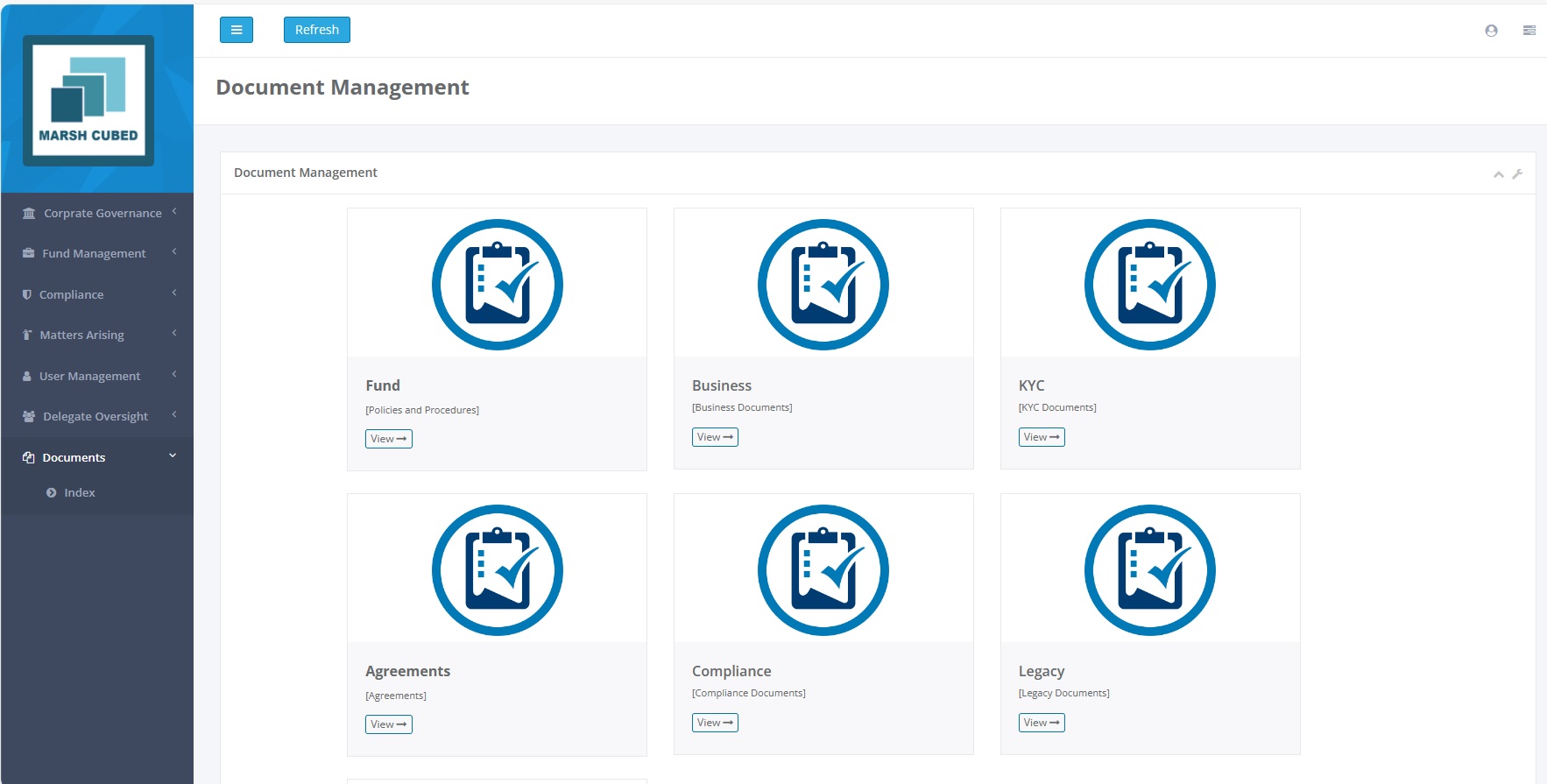This screenshot has height=784, width=1547.
Task: Open User Management in sidebar
Action: point(89,376)
